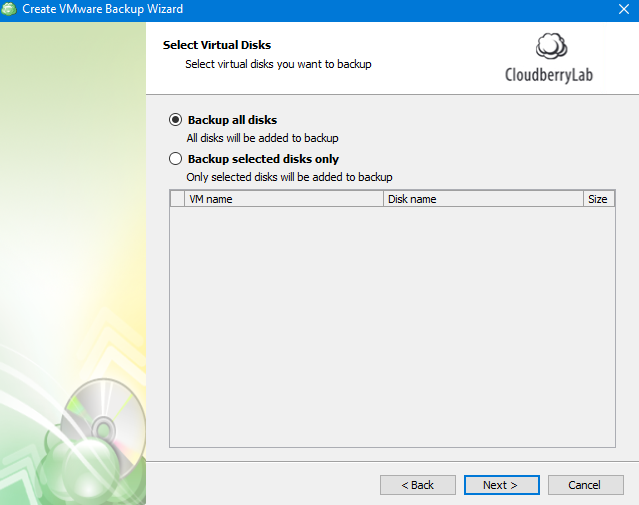Close the Create VMware Backup Wizard window
This screenshot has width=639, height=505.
[624, 9]
